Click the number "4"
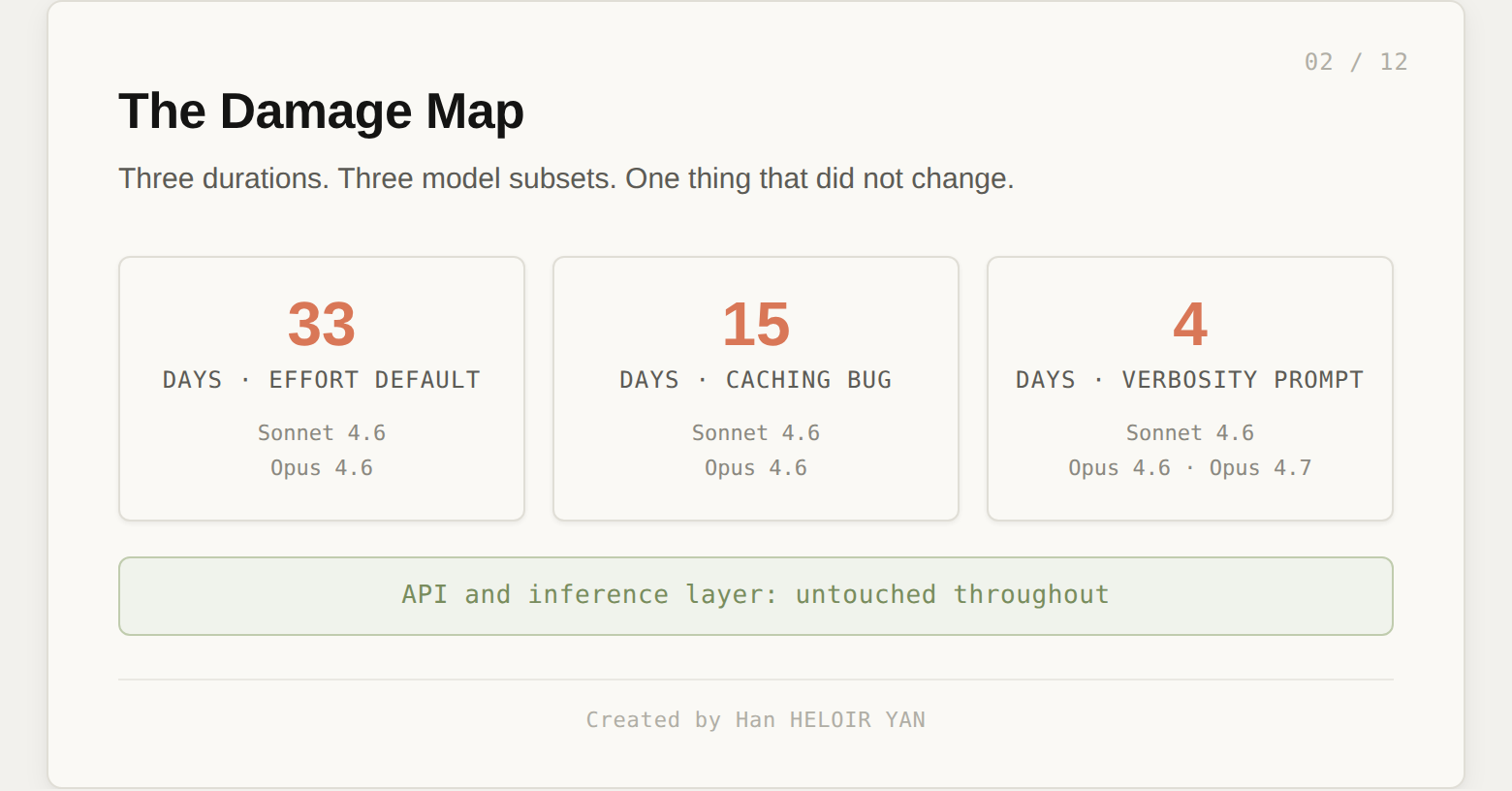The width and height of the screenshot is (1512, 791). click(x=1190, y=324)
